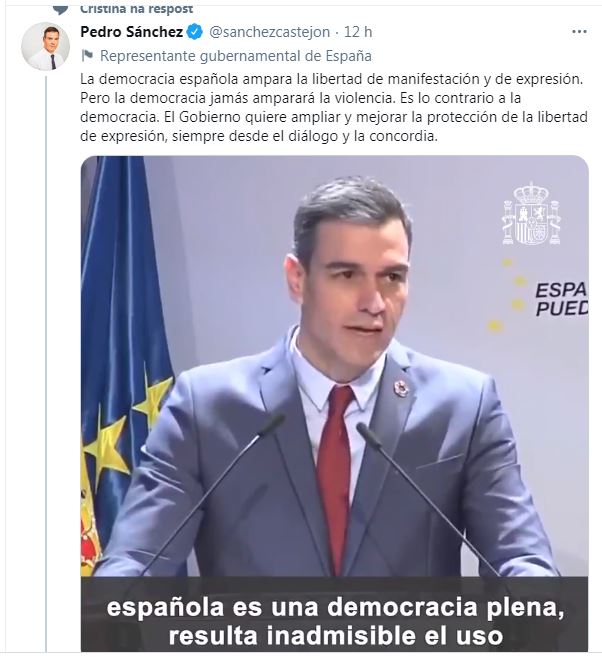
Task: Open the 'Cristina ha respost' context link
Action: coord(137,8)
